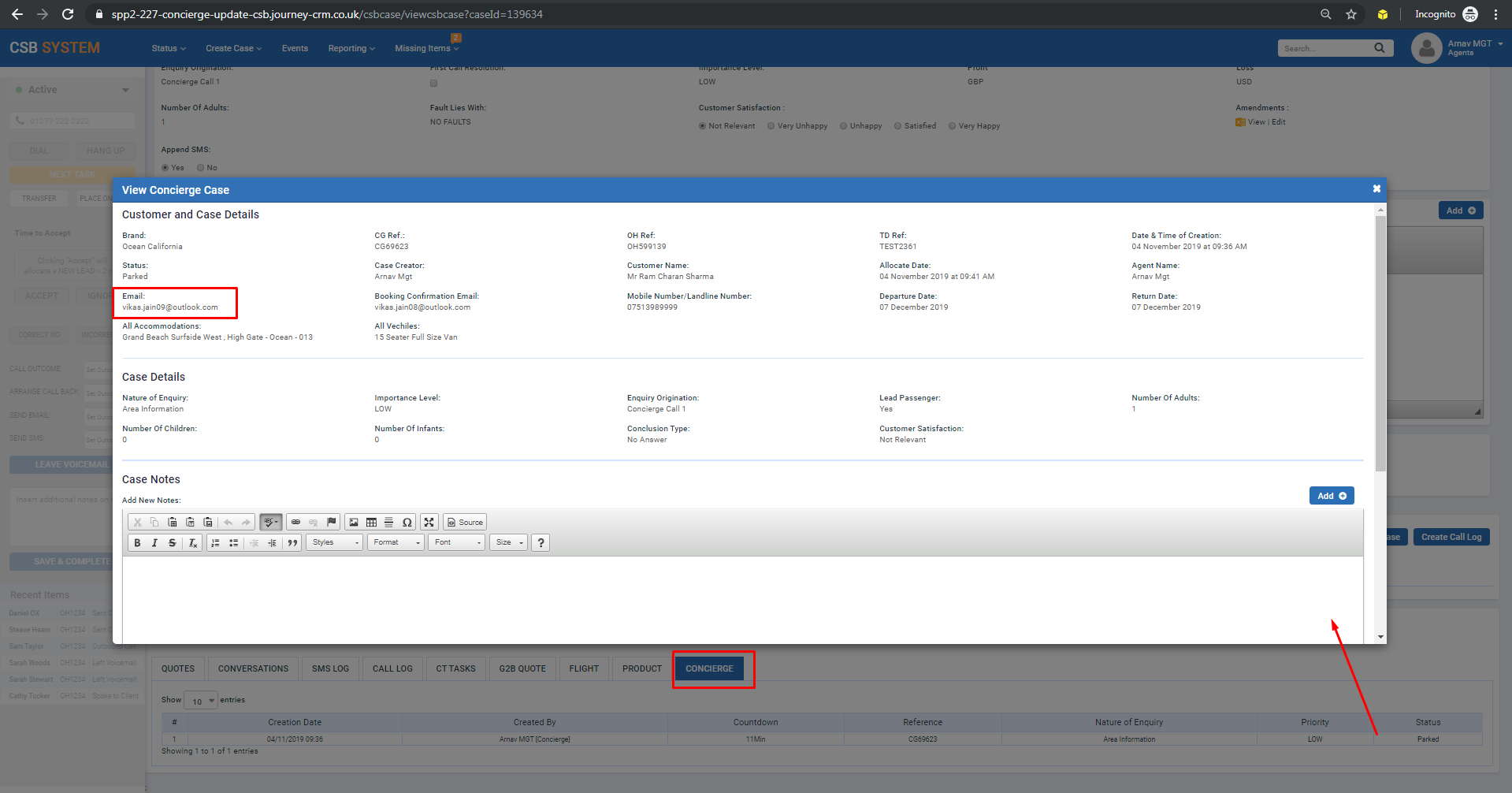Screen dimensions: 1512x793
Task: Open the FLIGHT tab
Action: 584,668
